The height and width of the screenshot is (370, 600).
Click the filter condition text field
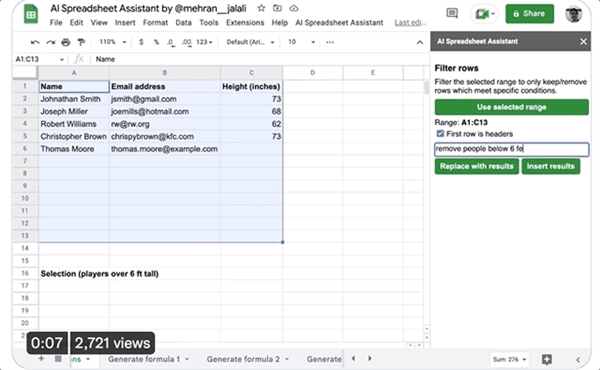coord(512,149)
